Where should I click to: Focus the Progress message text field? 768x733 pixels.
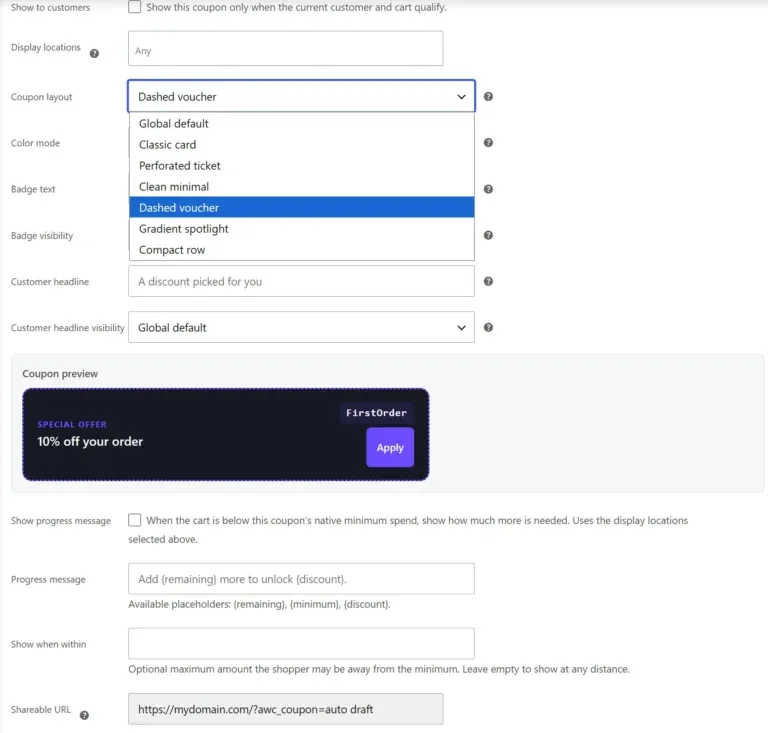(x=301, y=579)
